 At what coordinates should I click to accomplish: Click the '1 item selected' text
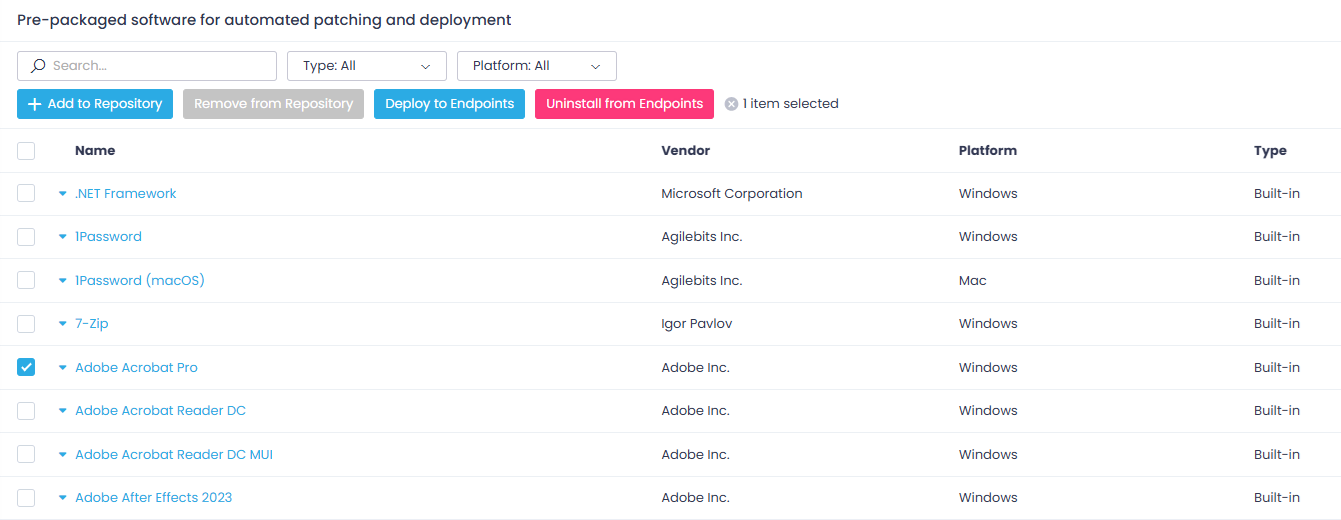(790, 104)
